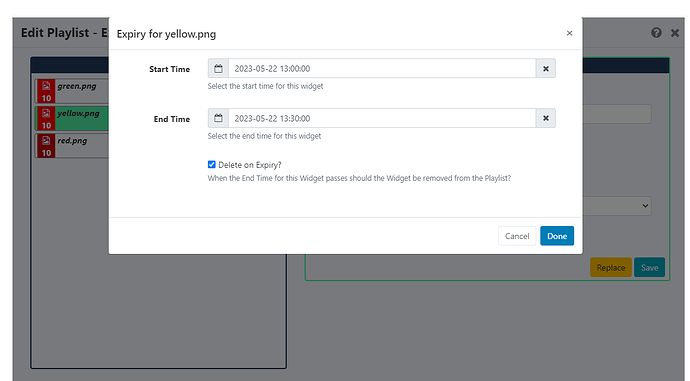Close the Expiry for yellow.png dialog
The width and height of the screenshot is (690, 381).
569,33
